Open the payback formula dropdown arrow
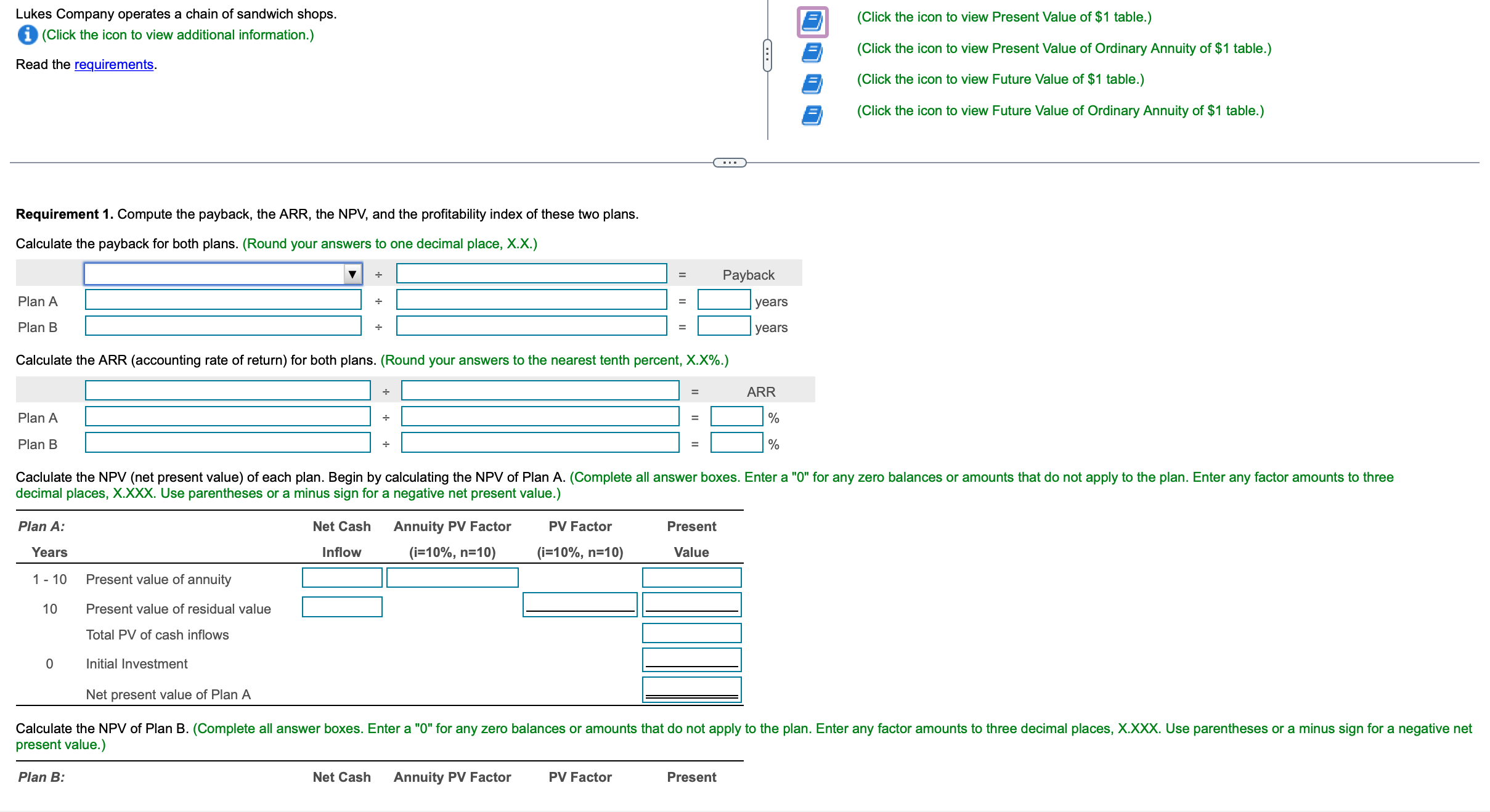 pyautogui.click(x=352, y=274)
